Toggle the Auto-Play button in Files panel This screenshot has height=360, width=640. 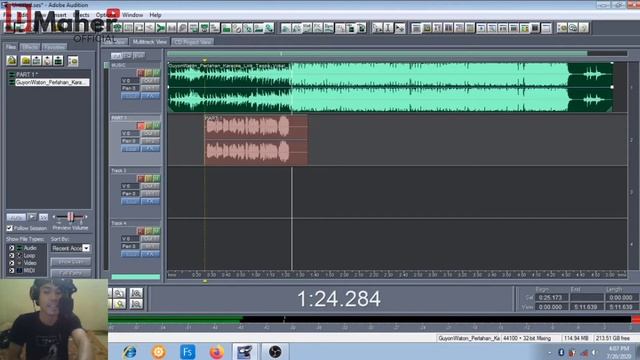tap(16, 217)
